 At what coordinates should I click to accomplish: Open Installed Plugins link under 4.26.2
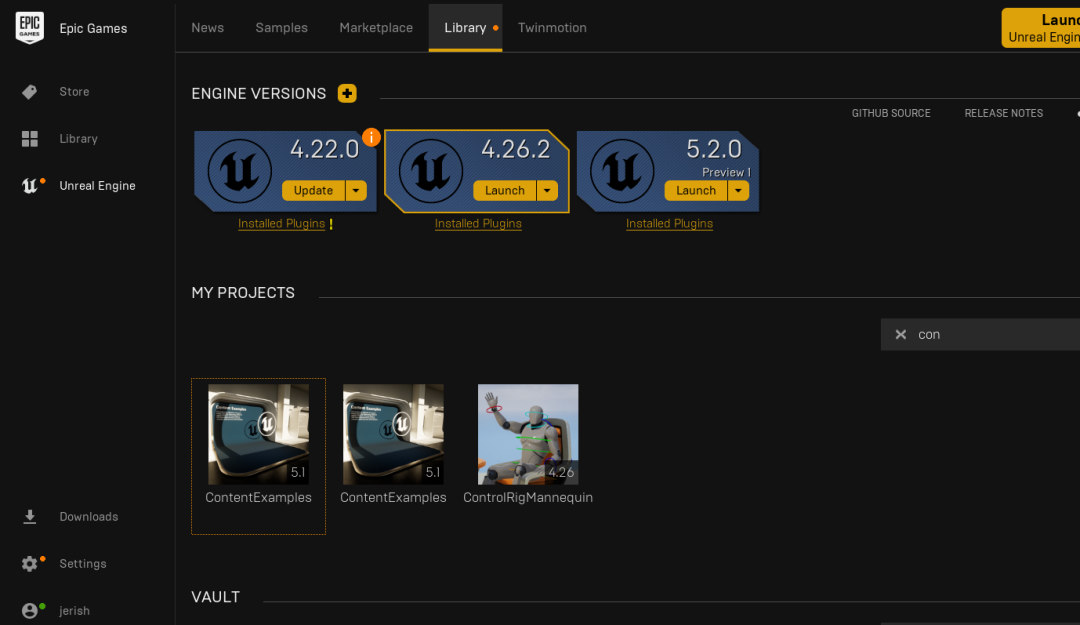pyautogui.click(x=478, y=224)
